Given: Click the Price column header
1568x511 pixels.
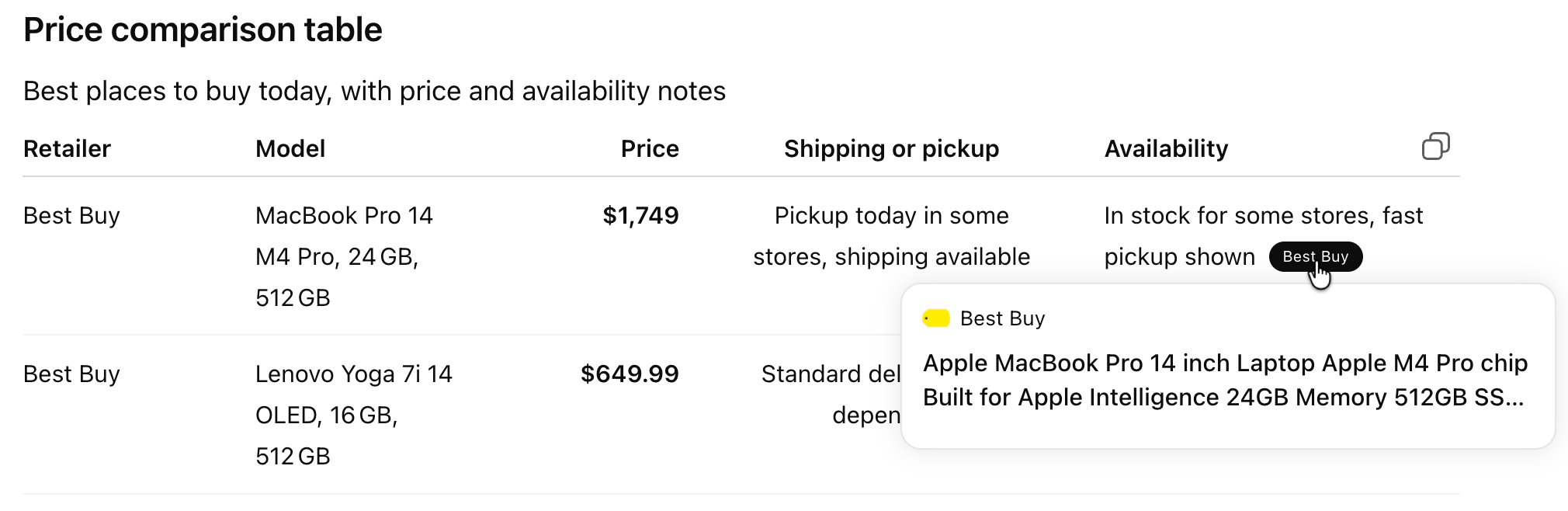Looking at the screenshot, I should (649, 148).
